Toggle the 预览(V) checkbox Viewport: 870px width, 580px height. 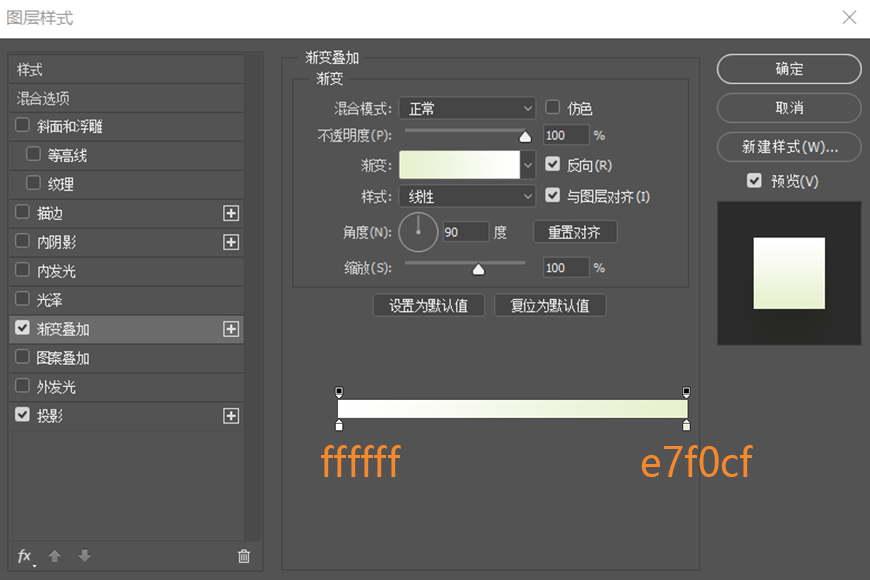tap(754, 180)
